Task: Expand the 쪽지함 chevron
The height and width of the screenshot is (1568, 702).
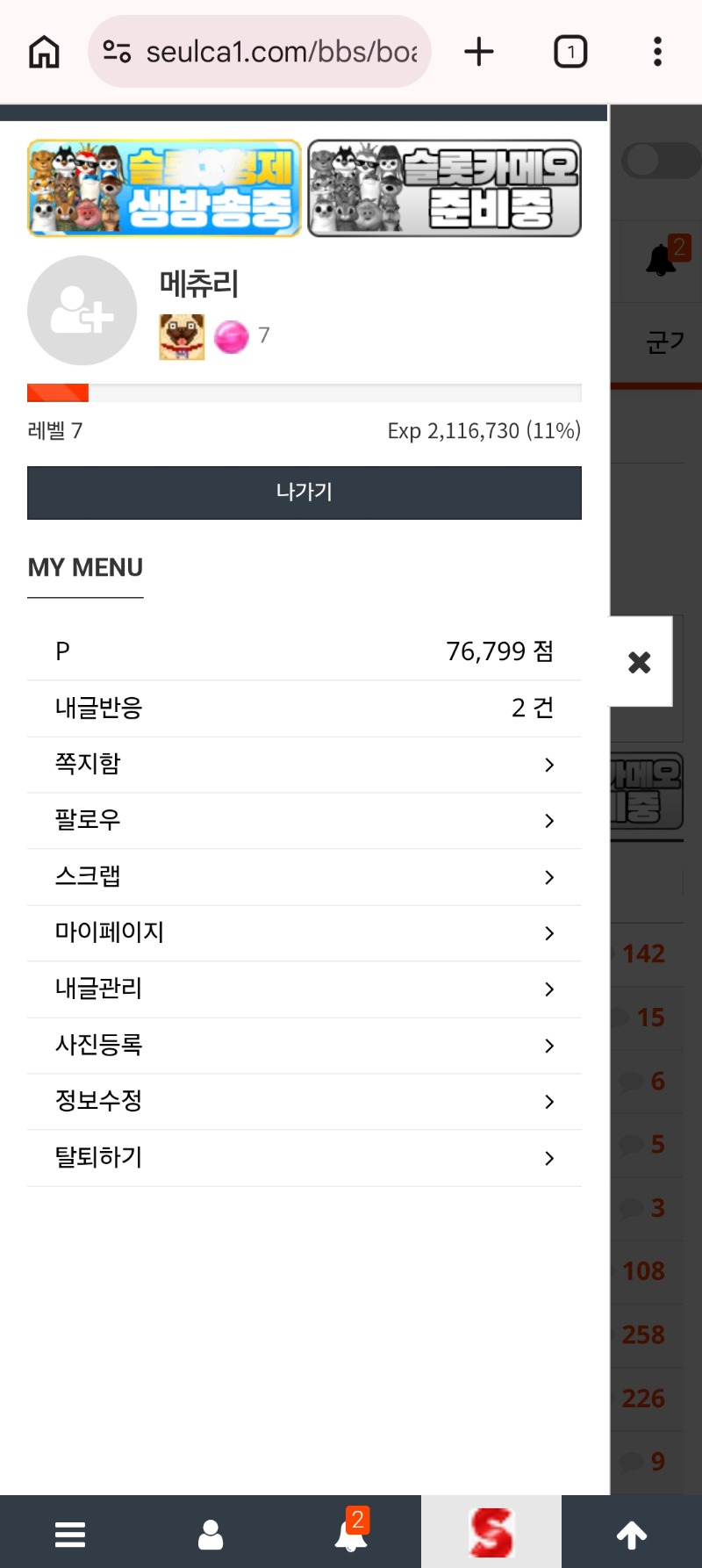Action: click(549, 765)
